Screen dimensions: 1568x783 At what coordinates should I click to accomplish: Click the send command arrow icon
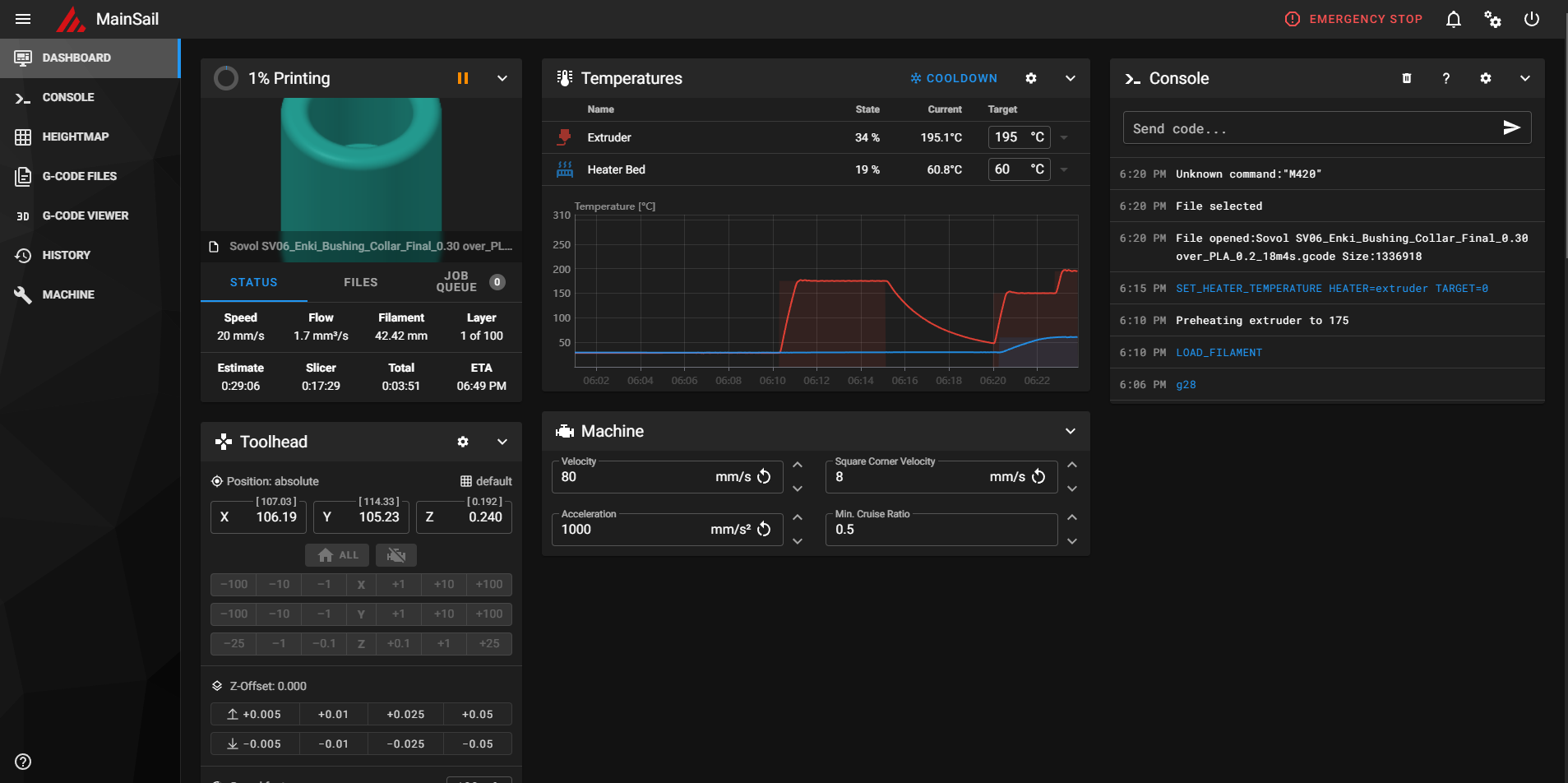point(1512,127)
